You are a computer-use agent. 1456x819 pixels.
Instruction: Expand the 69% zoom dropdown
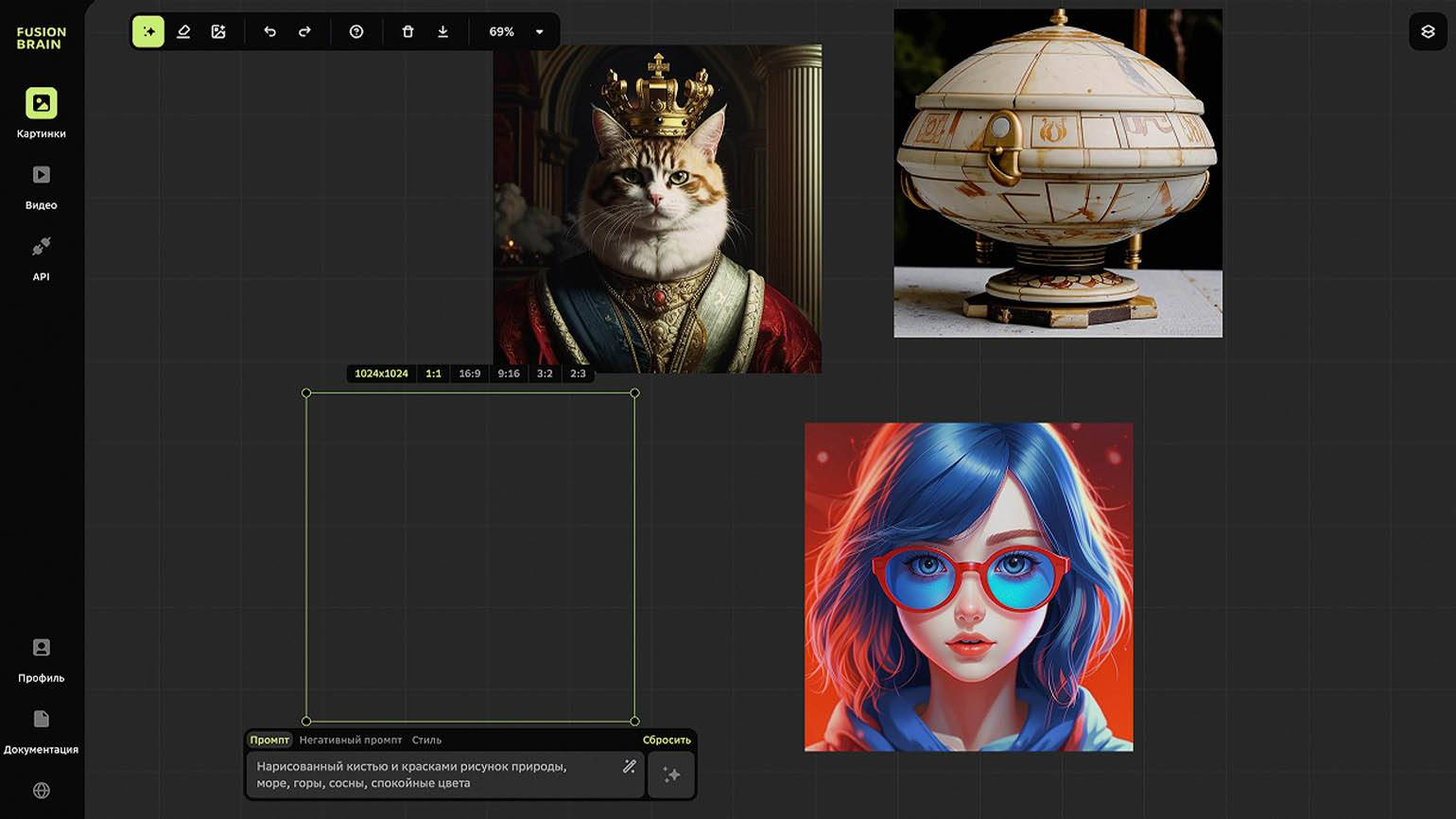540,32
